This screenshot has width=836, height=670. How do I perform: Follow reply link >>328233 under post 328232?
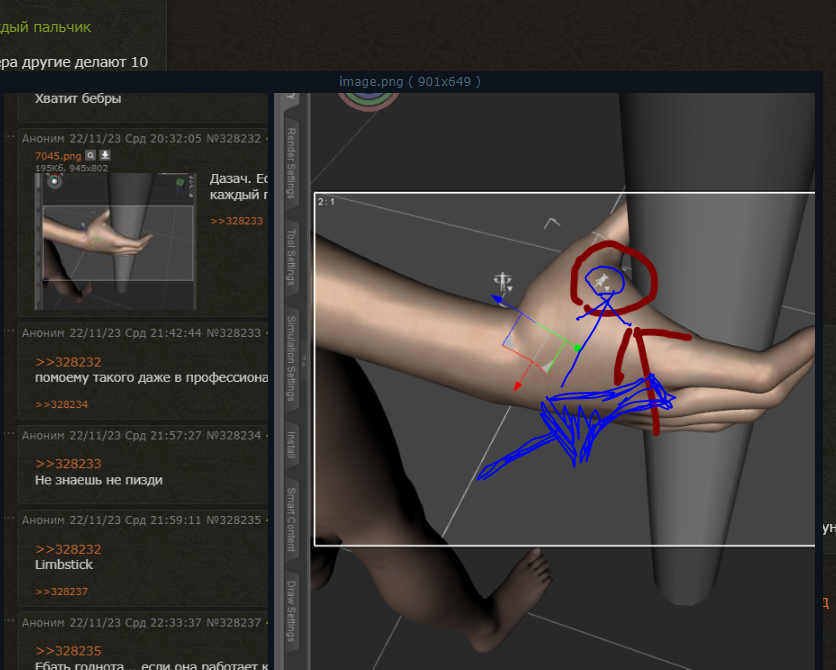237,221
